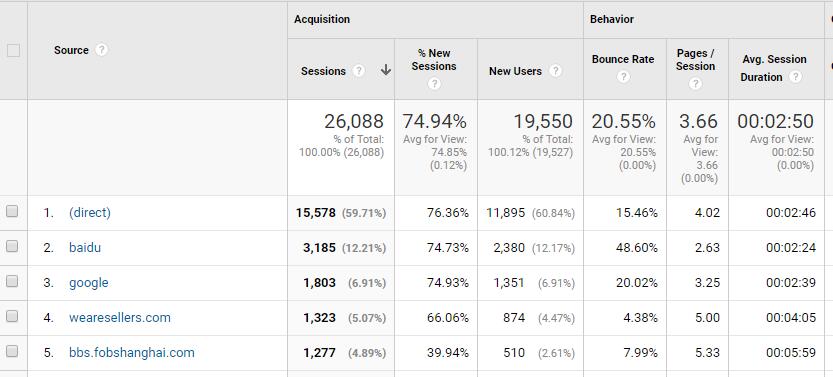
Task: Toggle the select-all checkbox in the header
Action: [x=13, y=50]
